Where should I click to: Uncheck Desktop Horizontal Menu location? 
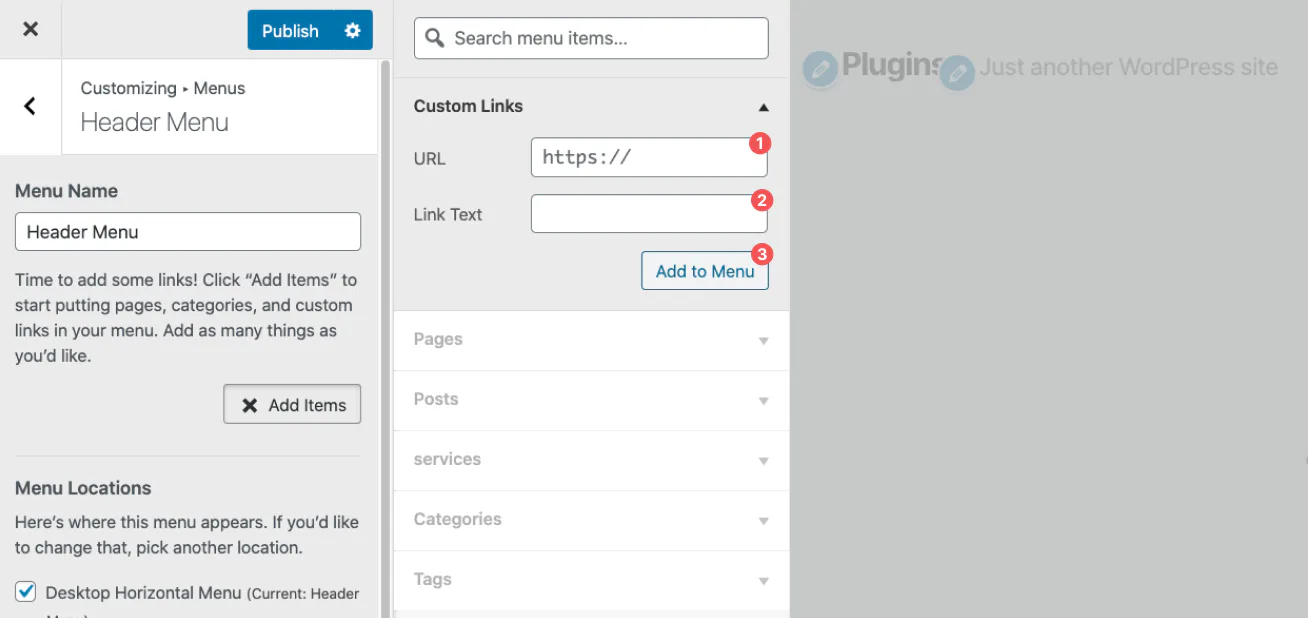[25, 592]
